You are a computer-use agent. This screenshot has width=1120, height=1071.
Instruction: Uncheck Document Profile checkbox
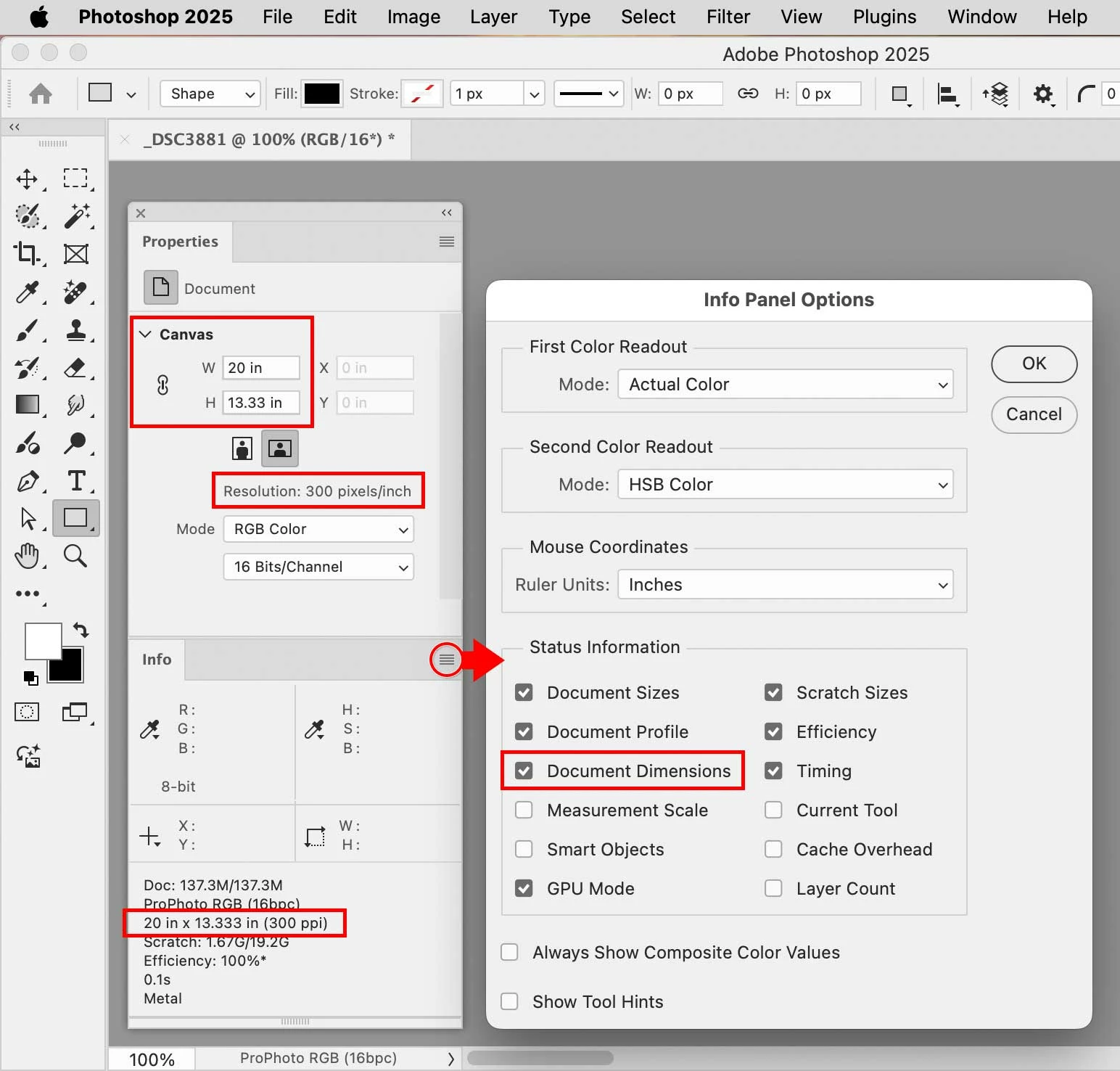(524, 731)
